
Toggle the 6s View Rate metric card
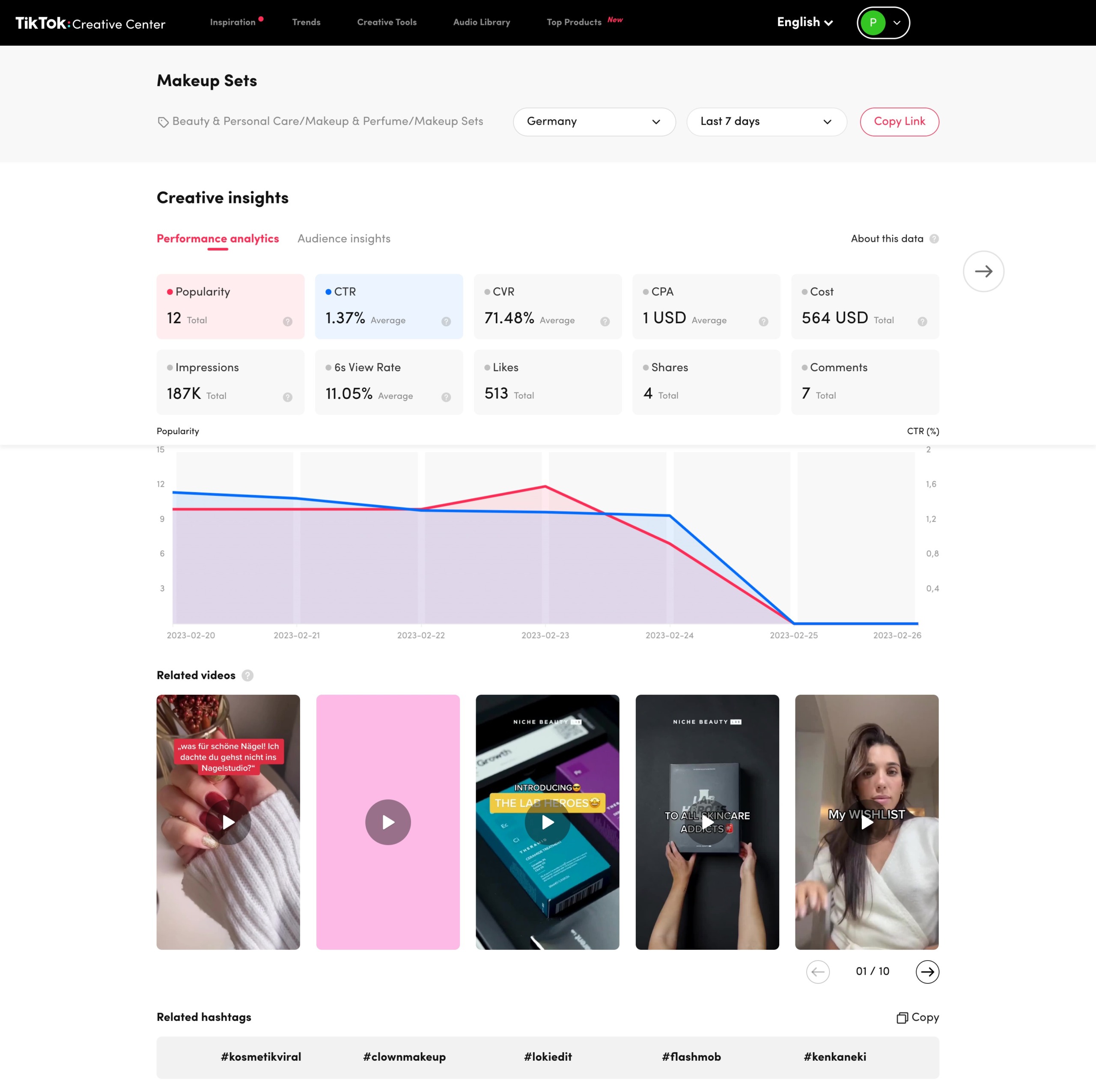pyautogui.click(x=389, y=382)
